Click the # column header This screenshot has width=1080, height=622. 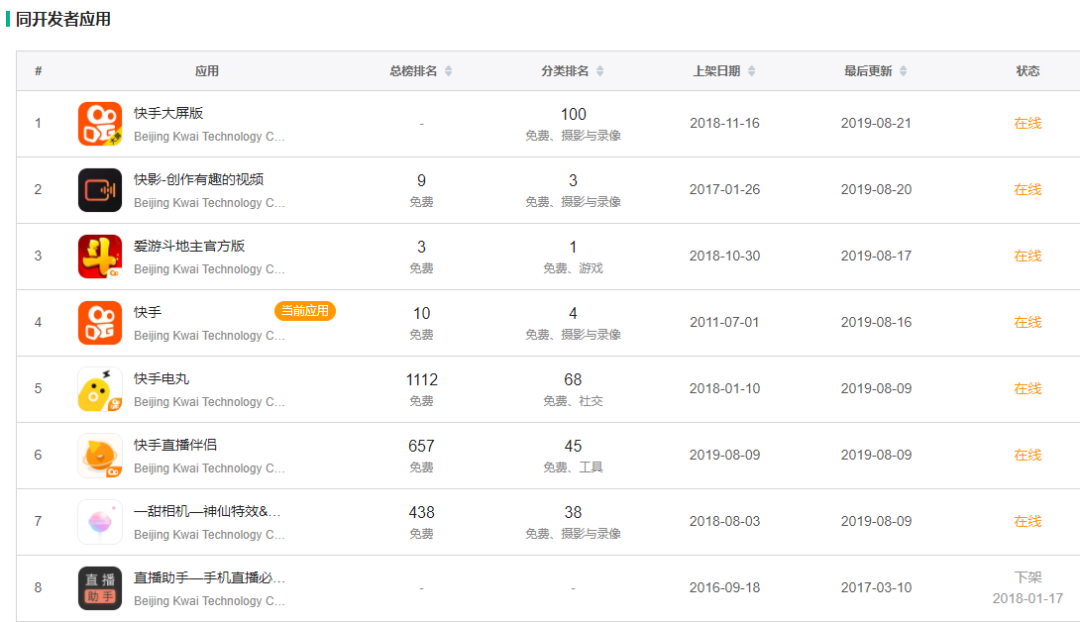tap(38, 71)
